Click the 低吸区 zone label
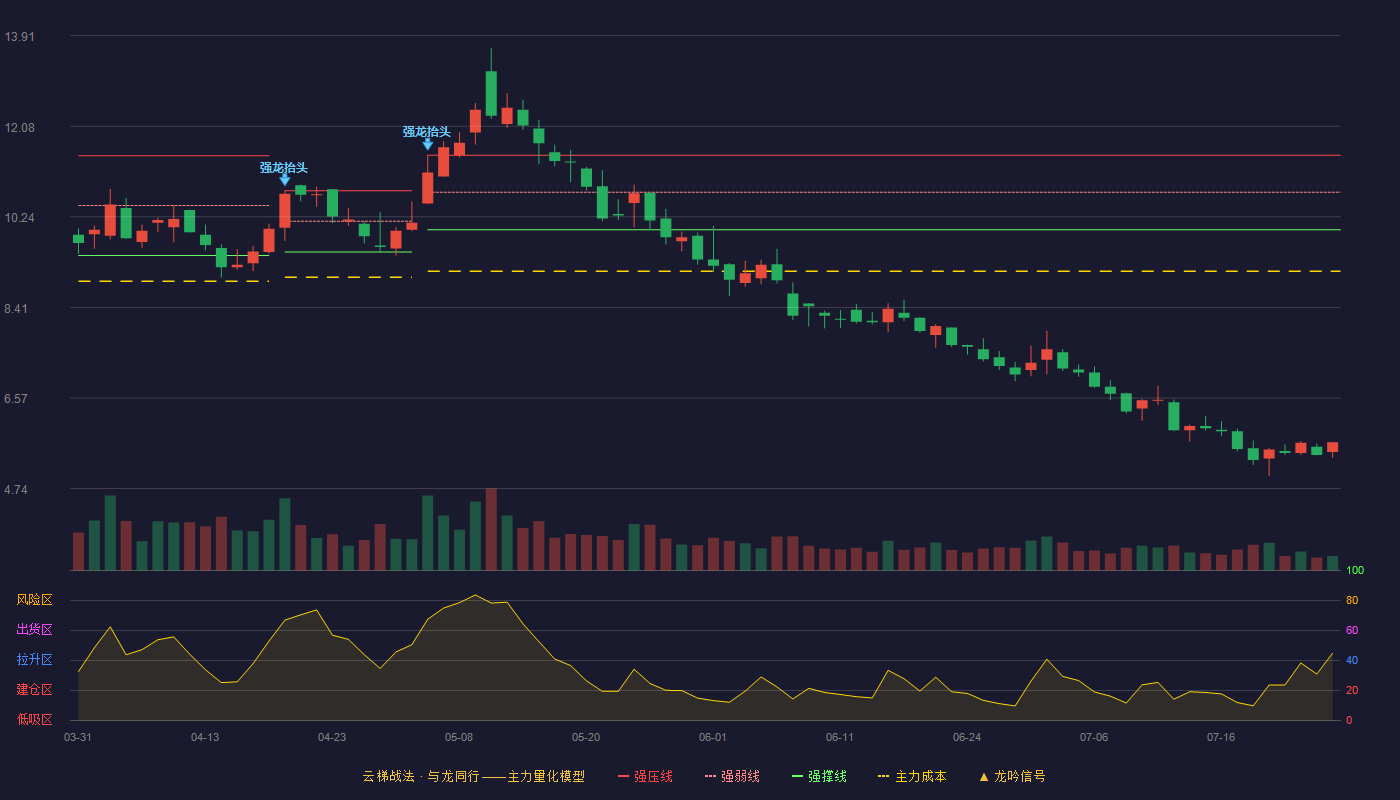 (x=35, y=719)
